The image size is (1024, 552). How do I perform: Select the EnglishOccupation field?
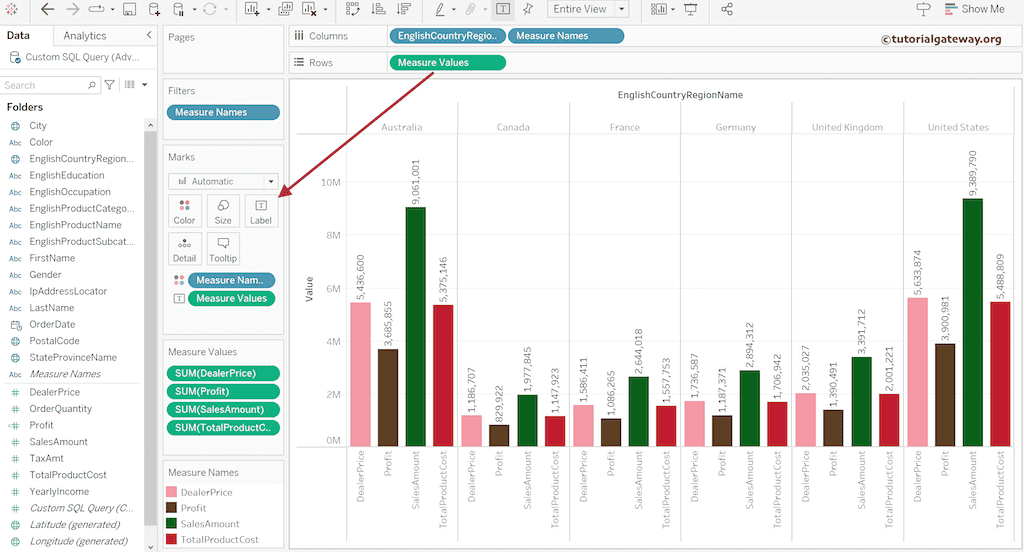[72, 192]
